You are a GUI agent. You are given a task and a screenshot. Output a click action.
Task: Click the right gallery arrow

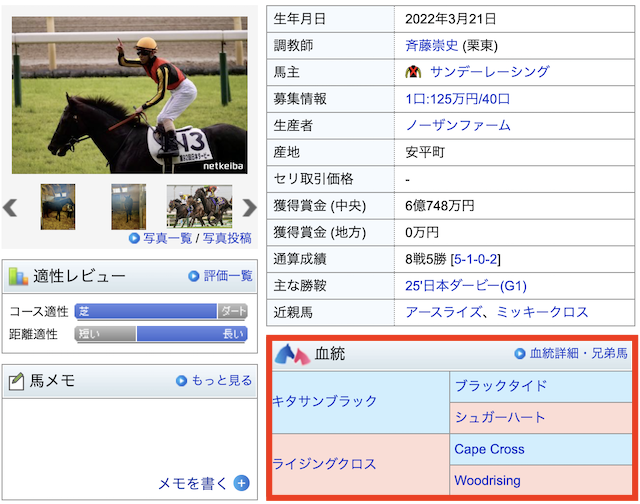pyautogui.click(x=248, y=208)
